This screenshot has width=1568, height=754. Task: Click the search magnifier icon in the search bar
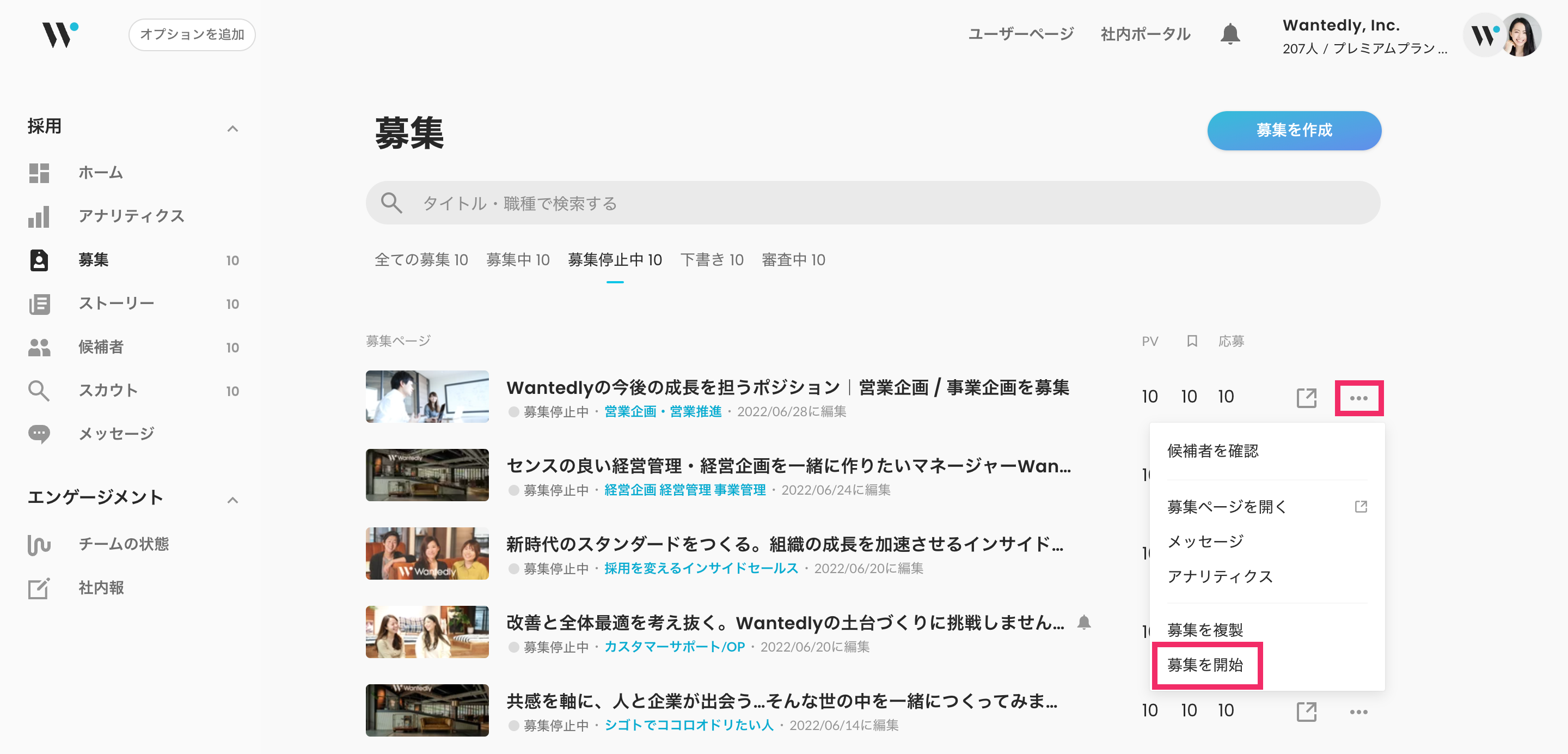pos(391,203)
